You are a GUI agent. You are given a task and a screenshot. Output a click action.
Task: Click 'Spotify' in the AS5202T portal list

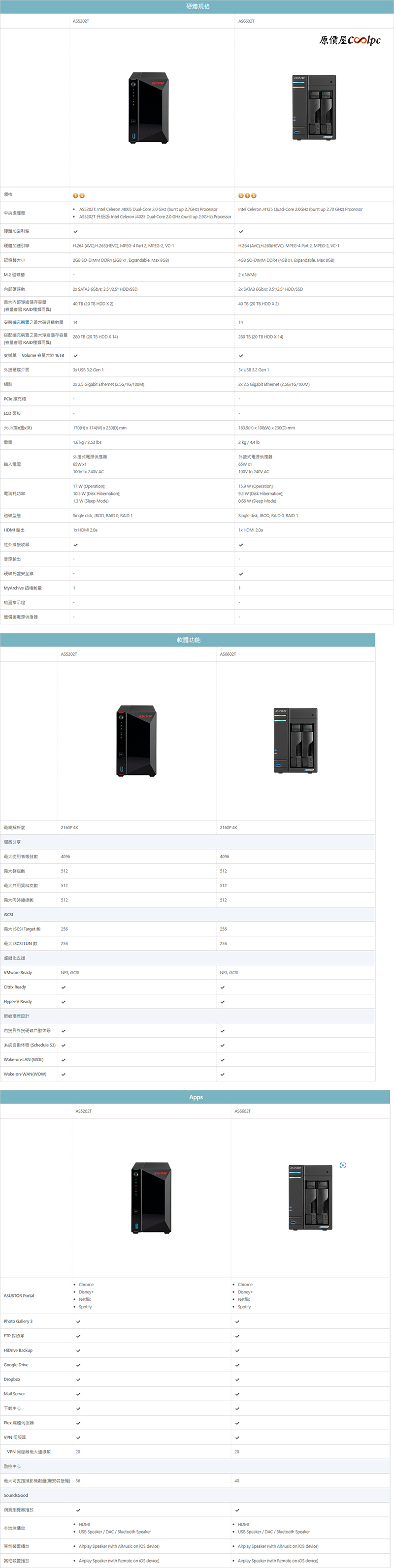[x=85, y=1306]
